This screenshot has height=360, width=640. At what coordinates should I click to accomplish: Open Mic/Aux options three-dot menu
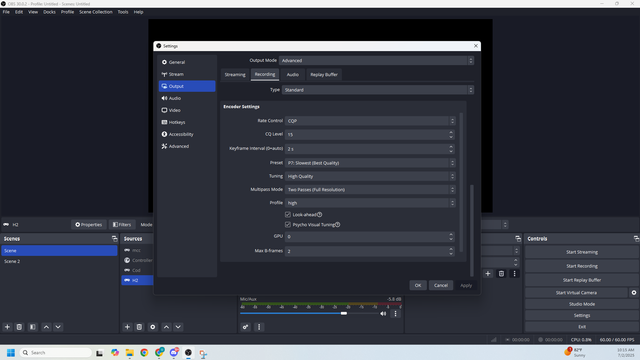[395, 313]
